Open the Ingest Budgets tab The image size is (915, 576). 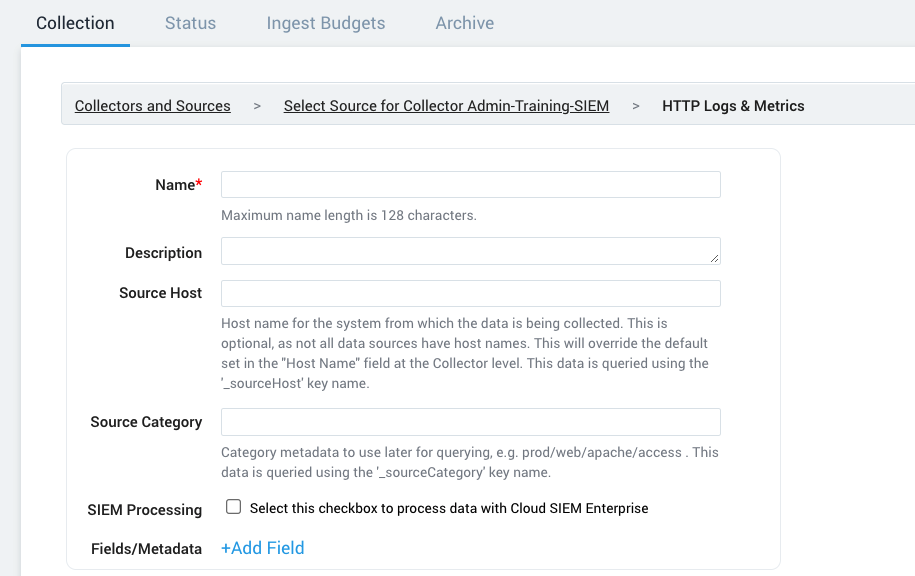click(325, 22)
